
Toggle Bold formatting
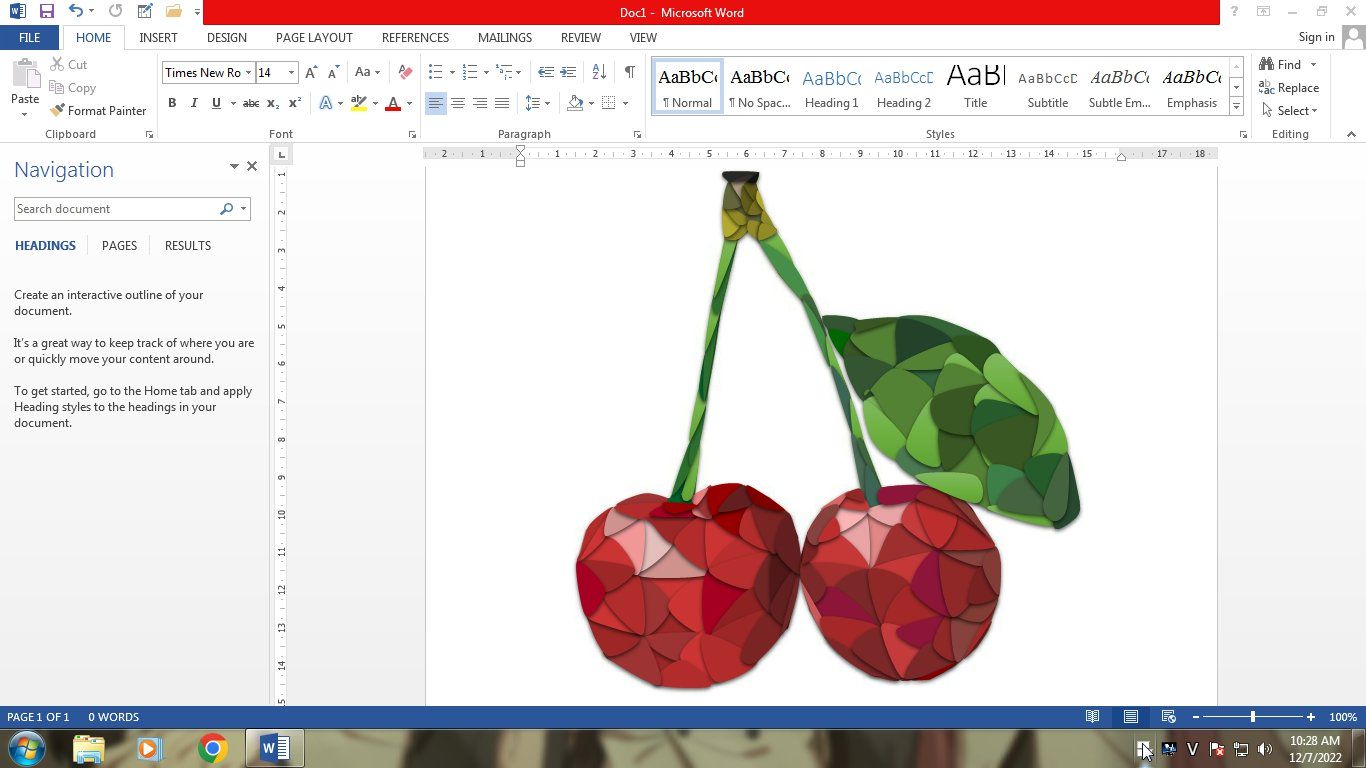(x=172, y=103)
